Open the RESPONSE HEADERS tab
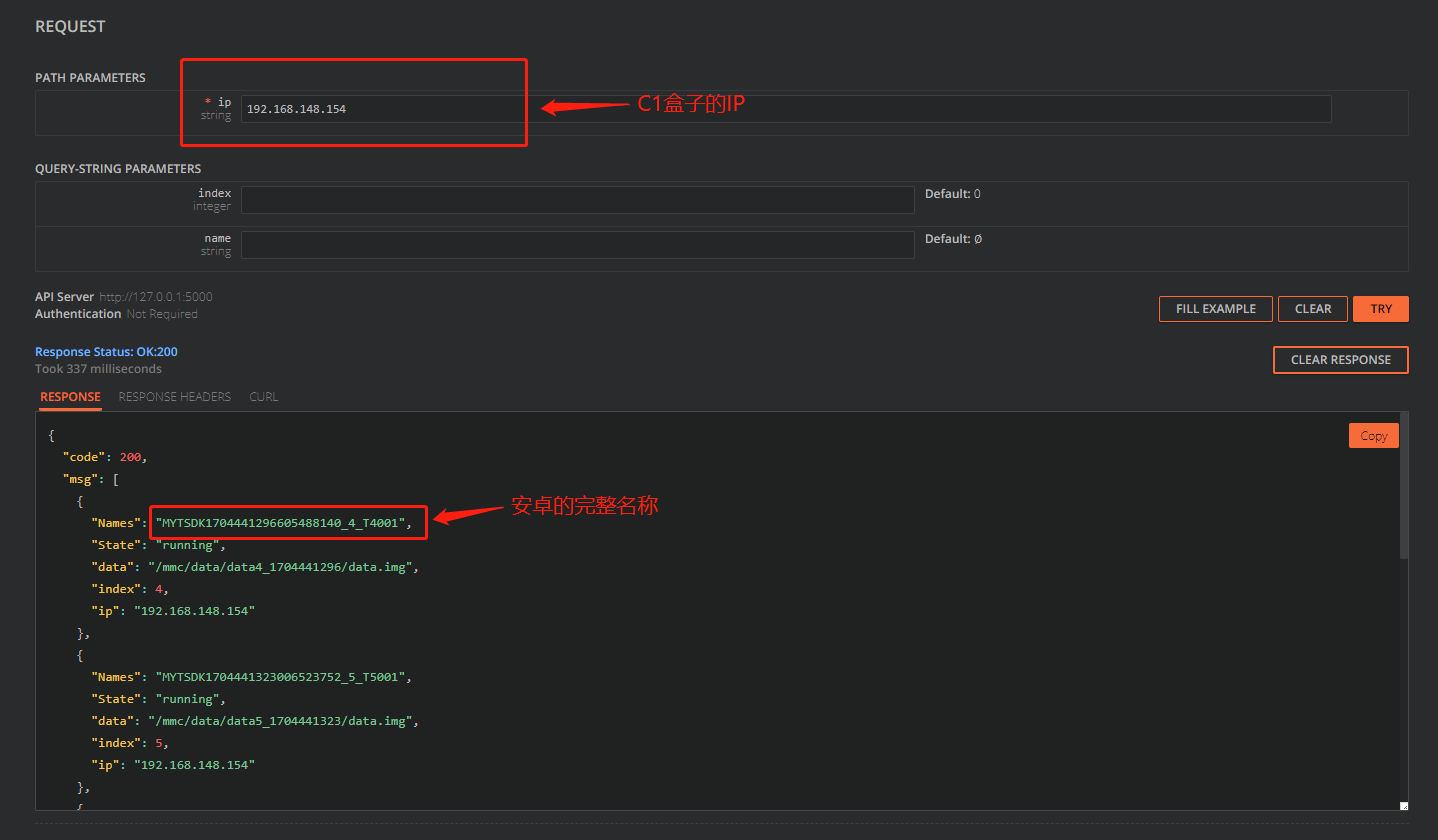Image resolution: width=1438 pixels, height=840 pixels. (174, 397)
